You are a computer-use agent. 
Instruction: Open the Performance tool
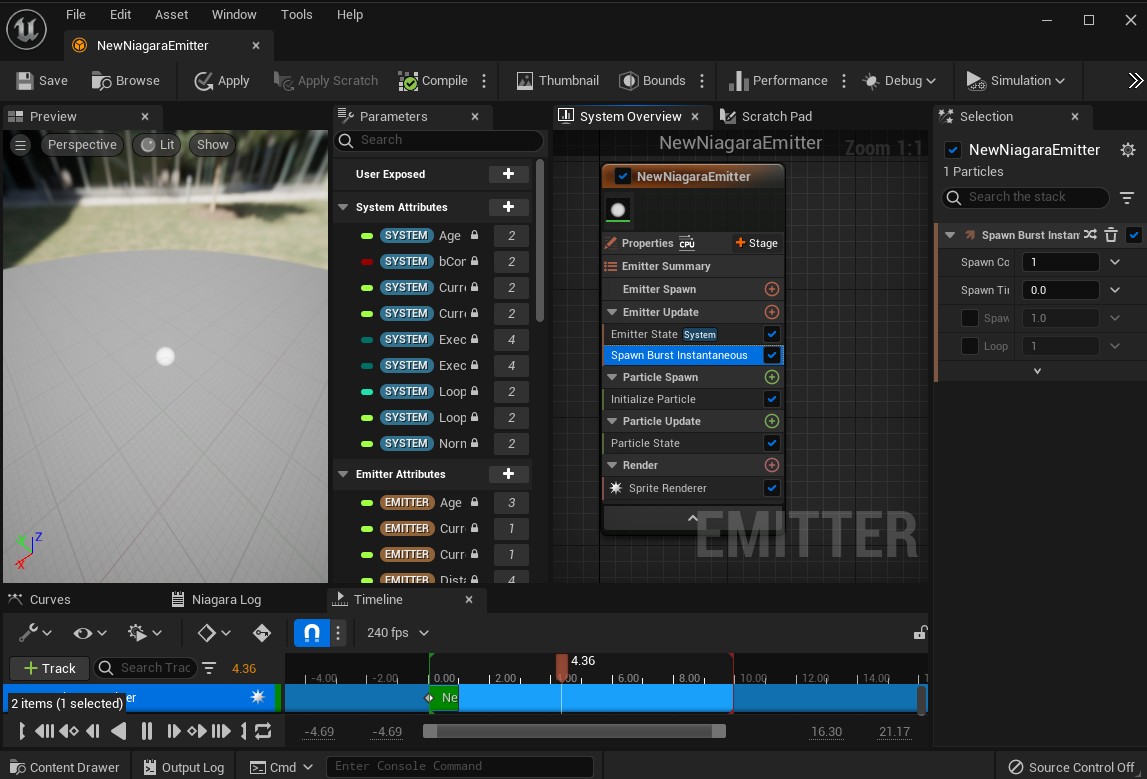pyautogui.click(x=778, y=80)
